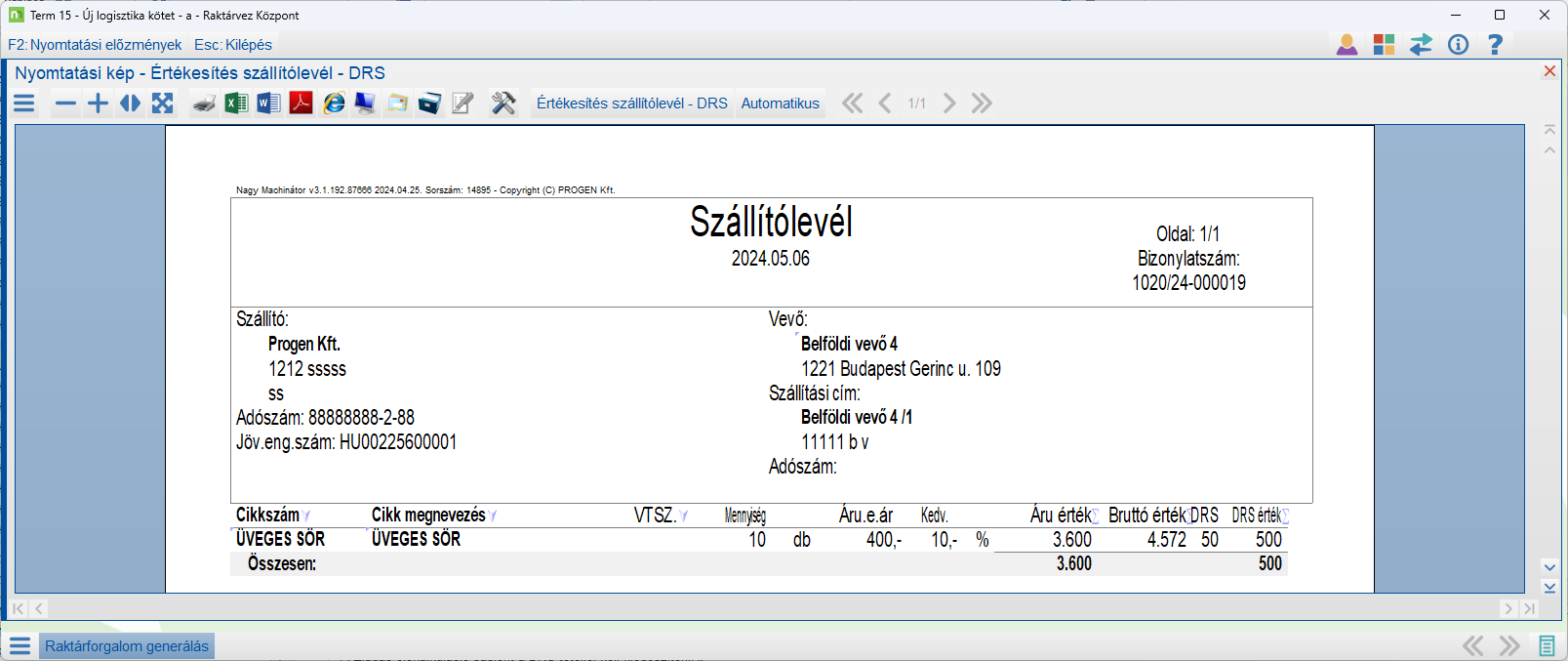
Task: Open the hamburger menu in the print preview toolbar
Action: point(24,103)
